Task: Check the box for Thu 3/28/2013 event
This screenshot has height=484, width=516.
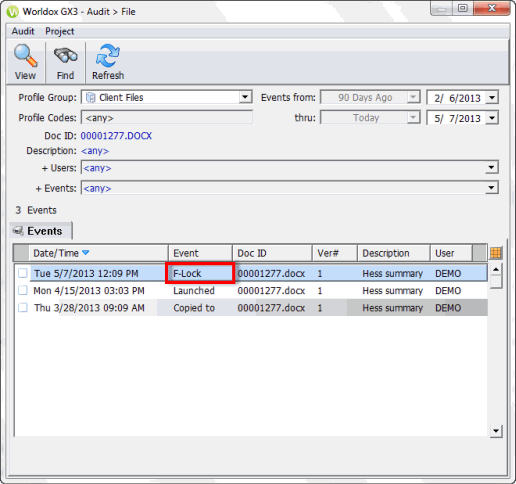Action: coord(23,307)
